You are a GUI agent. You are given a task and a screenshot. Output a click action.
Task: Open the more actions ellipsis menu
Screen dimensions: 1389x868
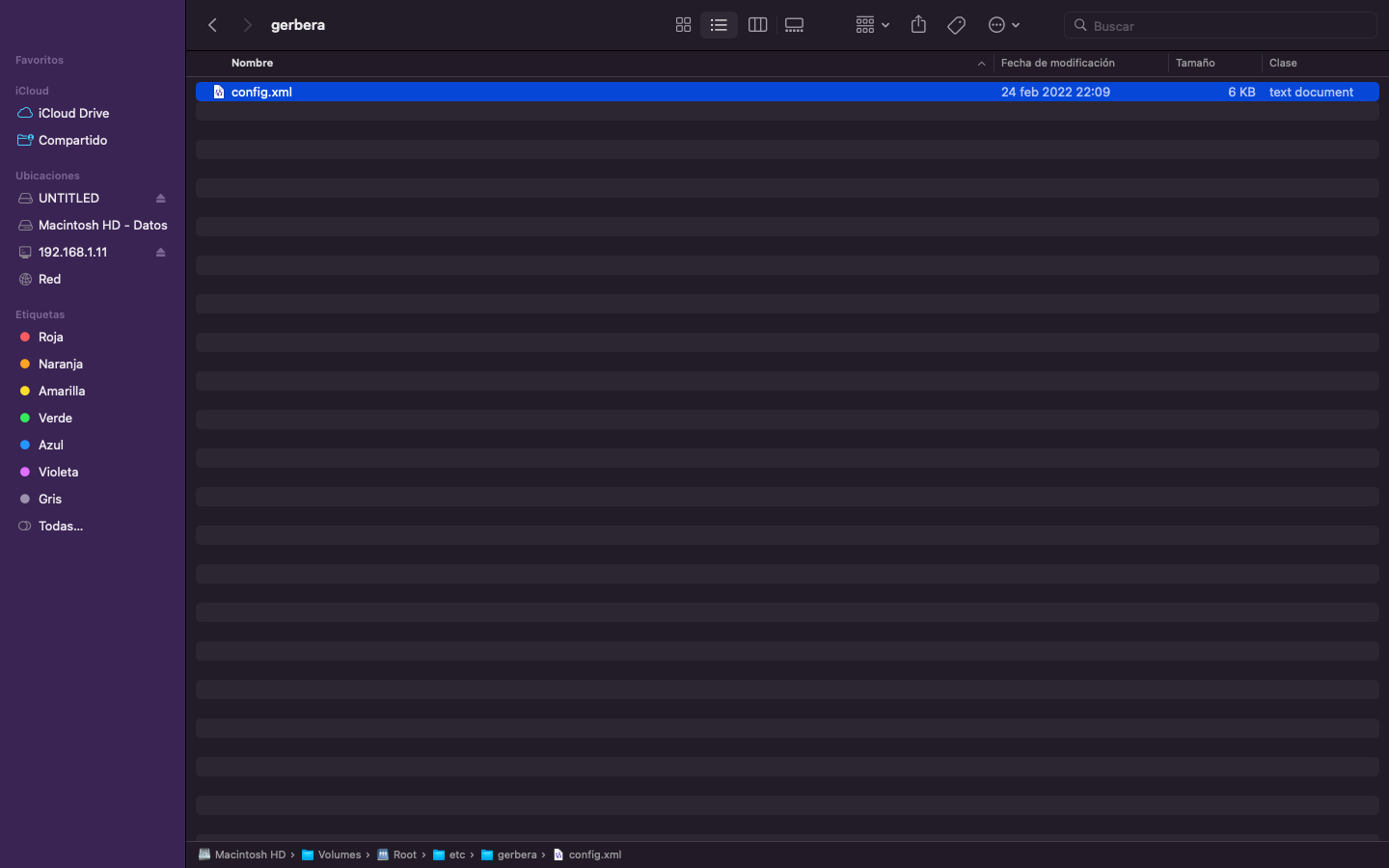click(x=1003, y=25)
